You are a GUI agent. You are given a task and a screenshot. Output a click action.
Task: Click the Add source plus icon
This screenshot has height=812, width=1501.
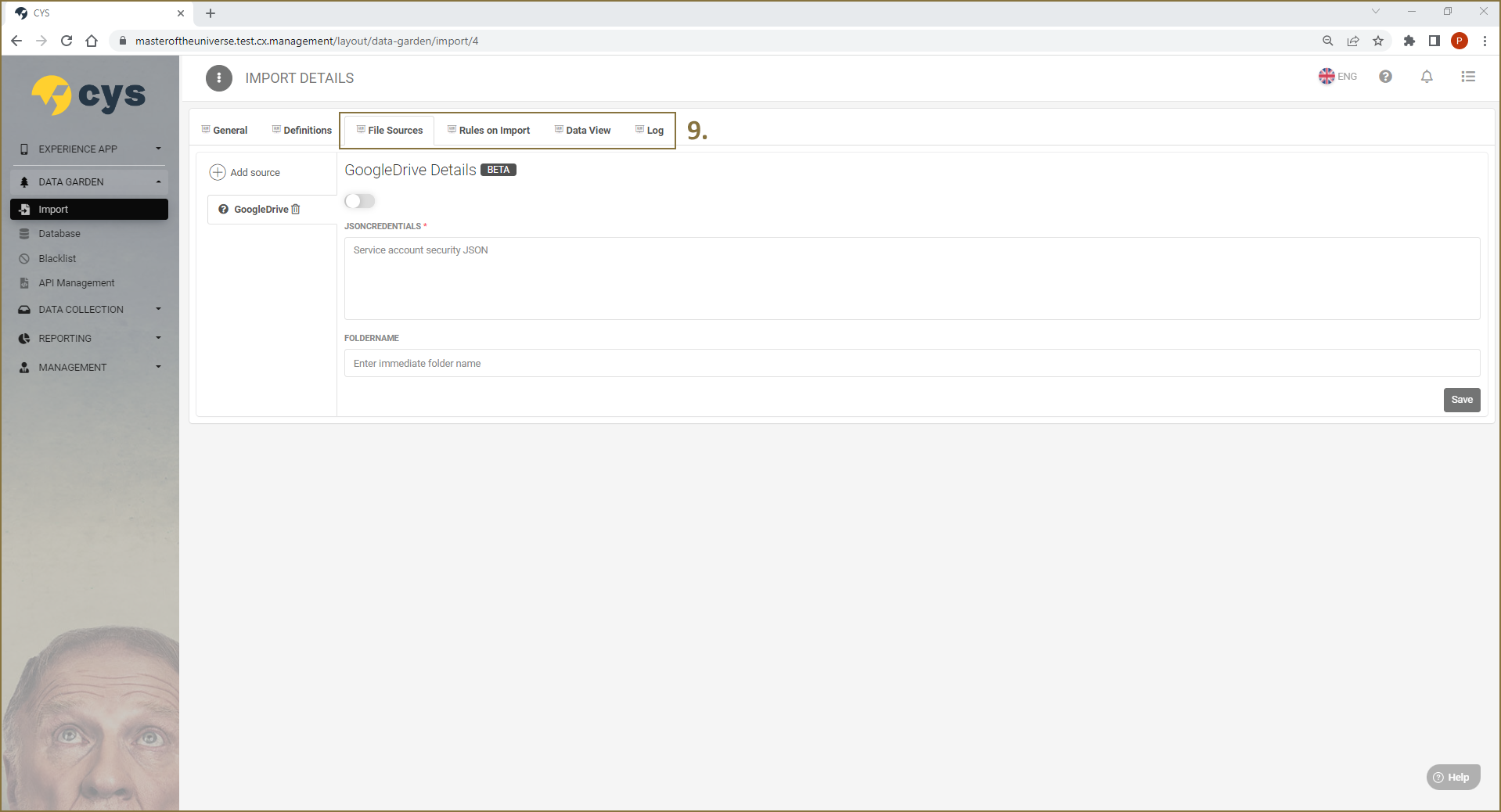(218, 172)
